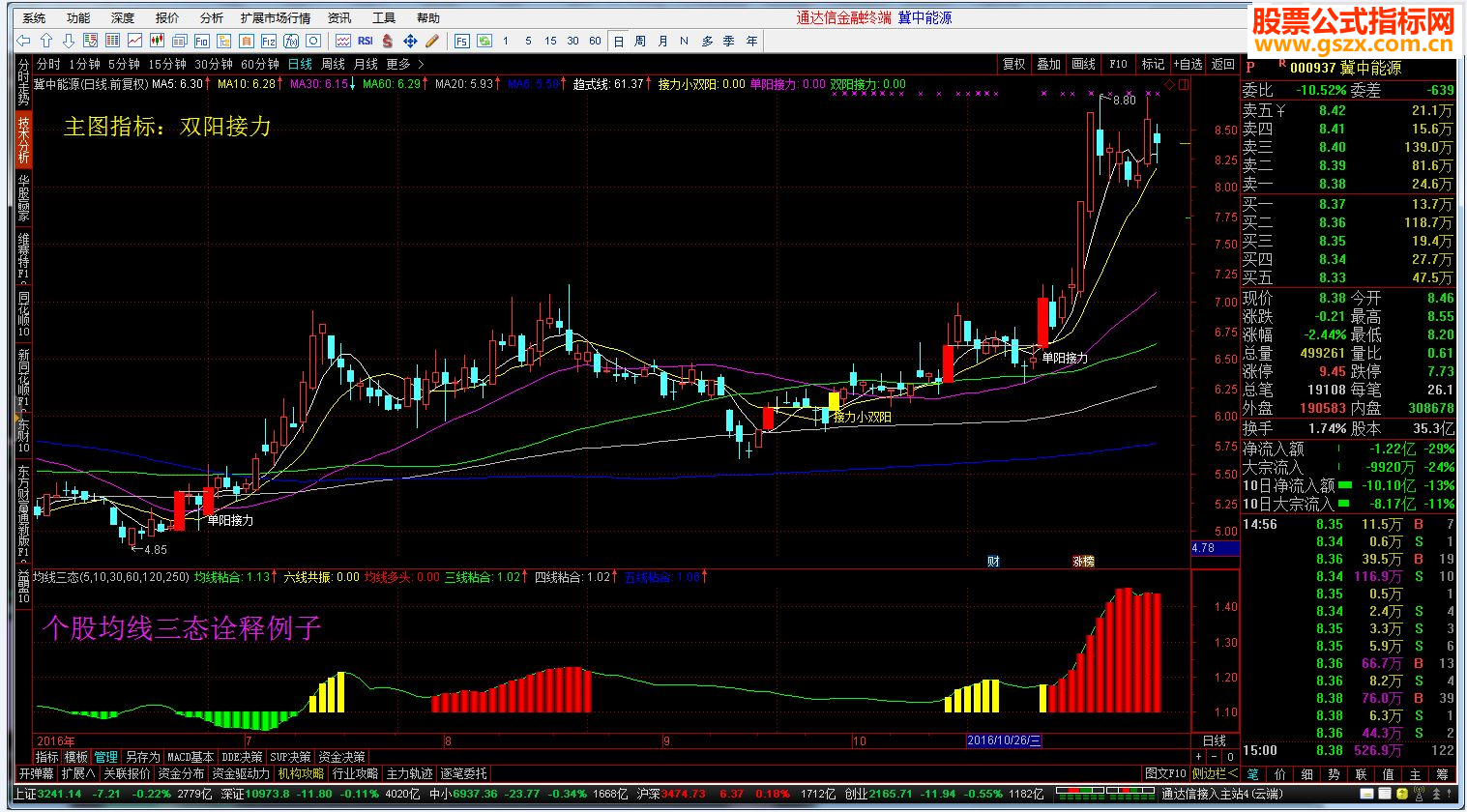This screenshot has height=812, width=1467.
Task: Open the quote list grid icon
Action: click(x=113, y=41)
